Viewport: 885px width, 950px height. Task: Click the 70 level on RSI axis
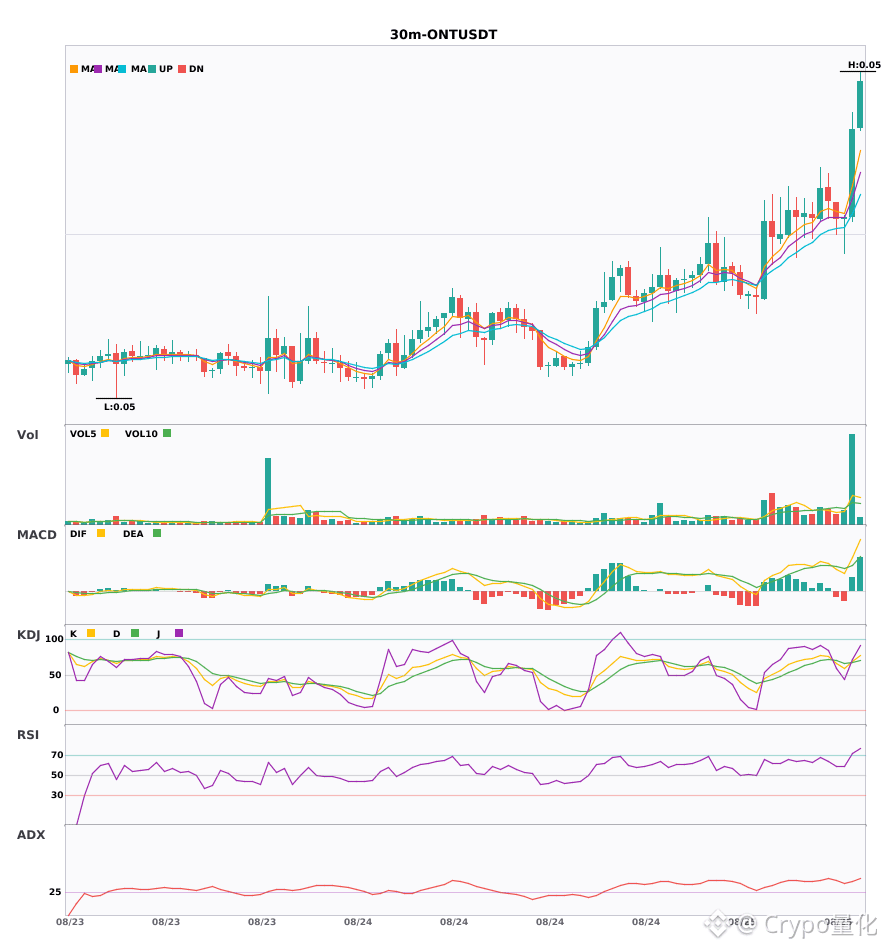pyautogui.click(x=57, y=755)
